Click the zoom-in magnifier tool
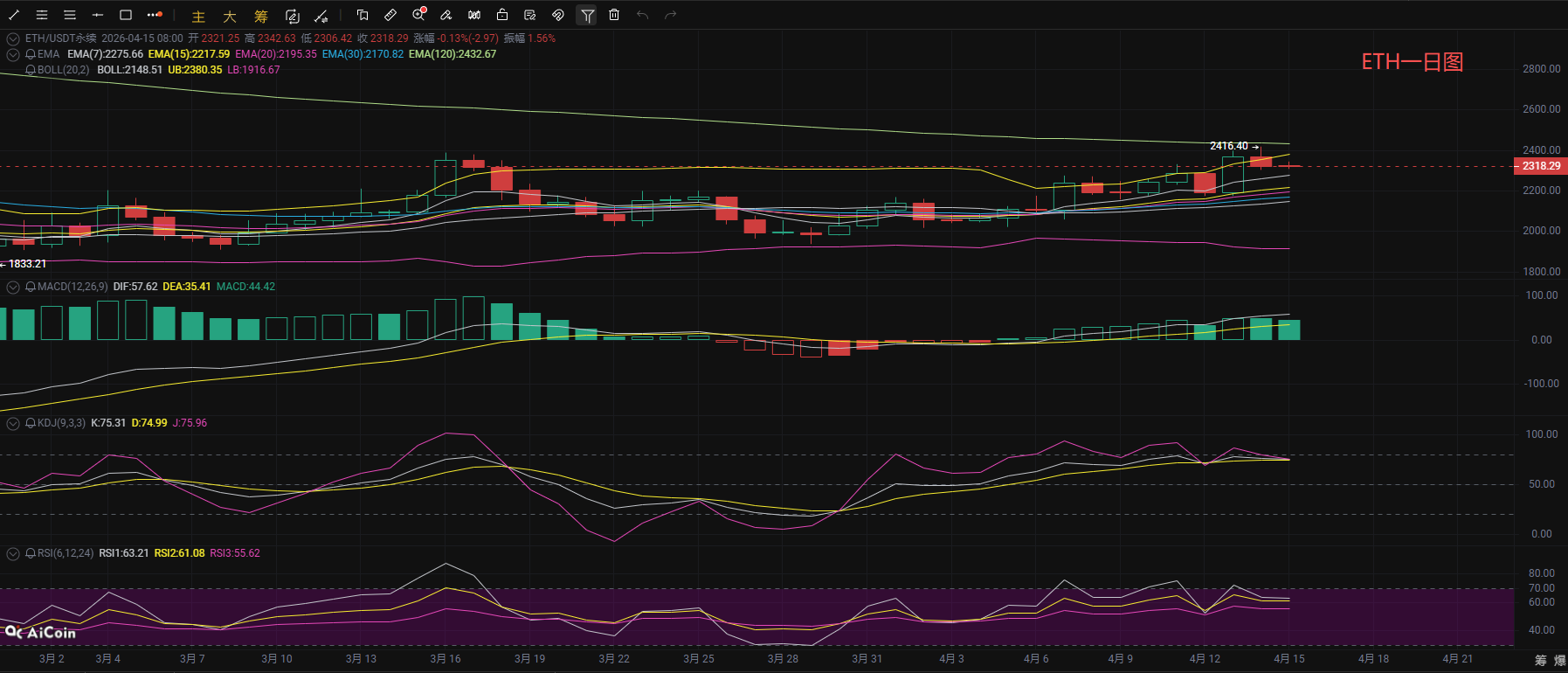1568x673 pixels. 419,14
